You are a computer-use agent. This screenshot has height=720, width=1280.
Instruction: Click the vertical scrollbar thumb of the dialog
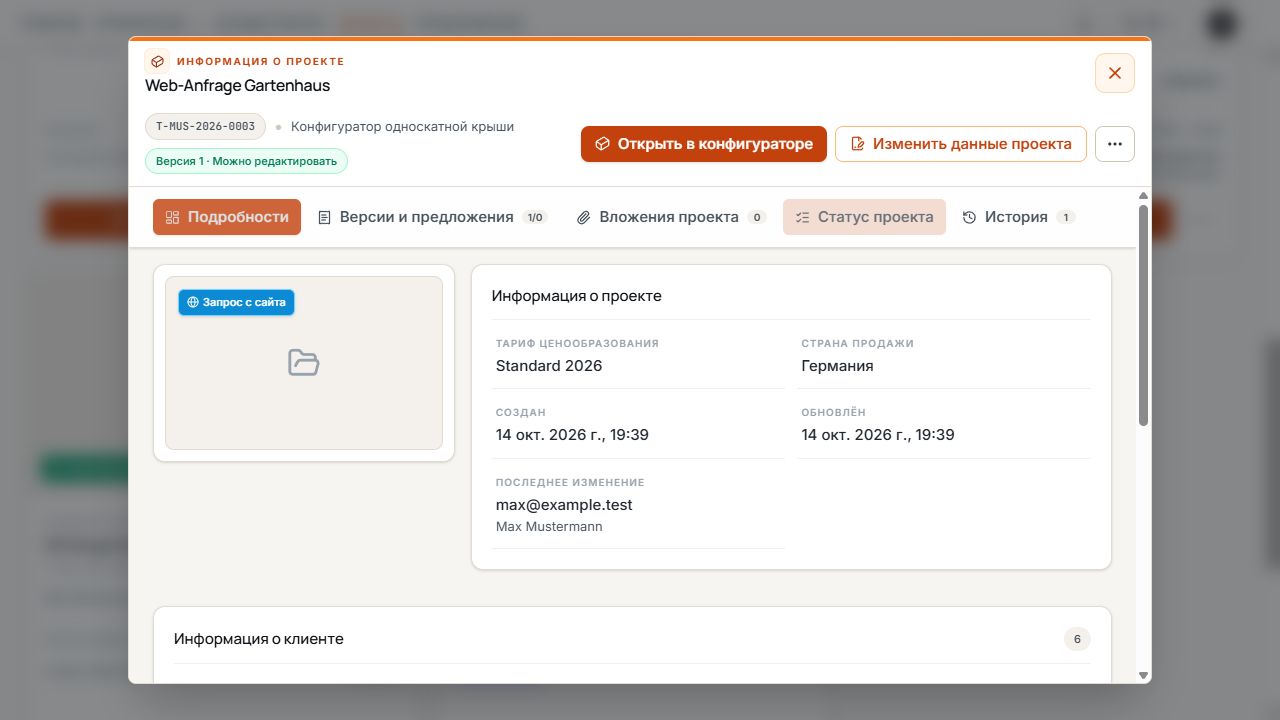(x=1143, y=316)
